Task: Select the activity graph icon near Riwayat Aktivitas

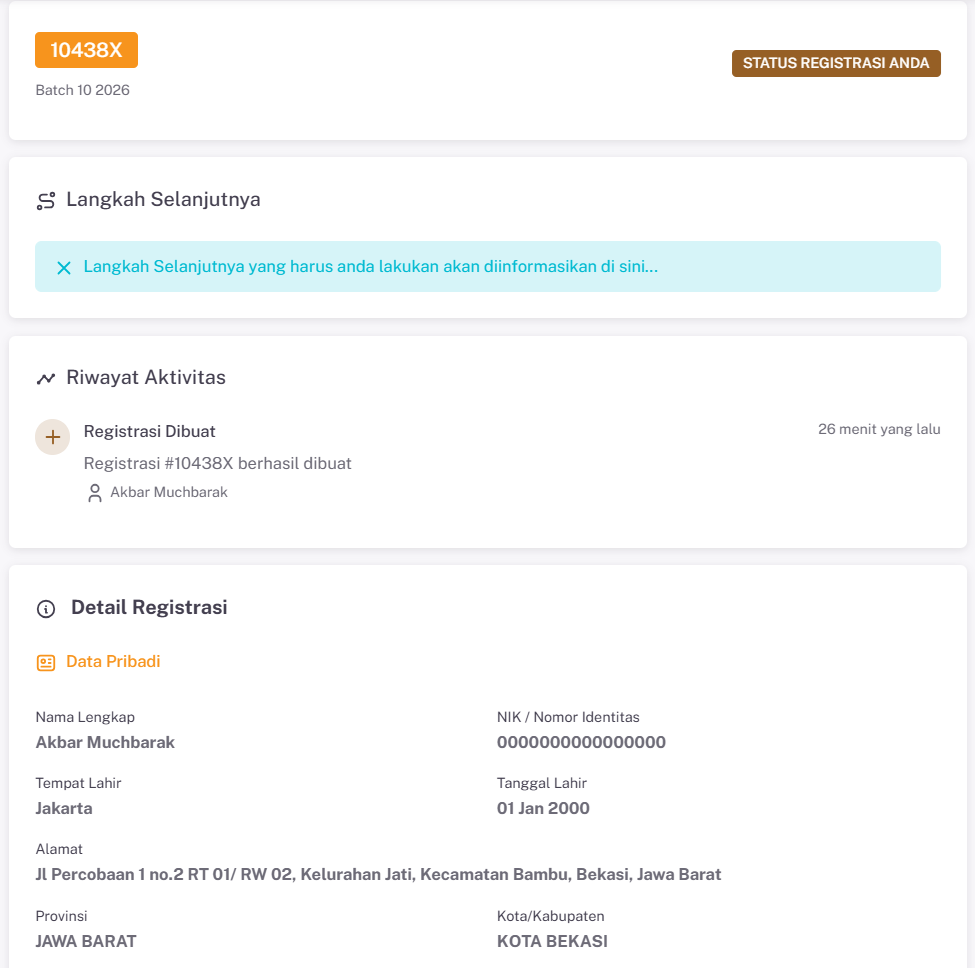Action: coord(46,377)
